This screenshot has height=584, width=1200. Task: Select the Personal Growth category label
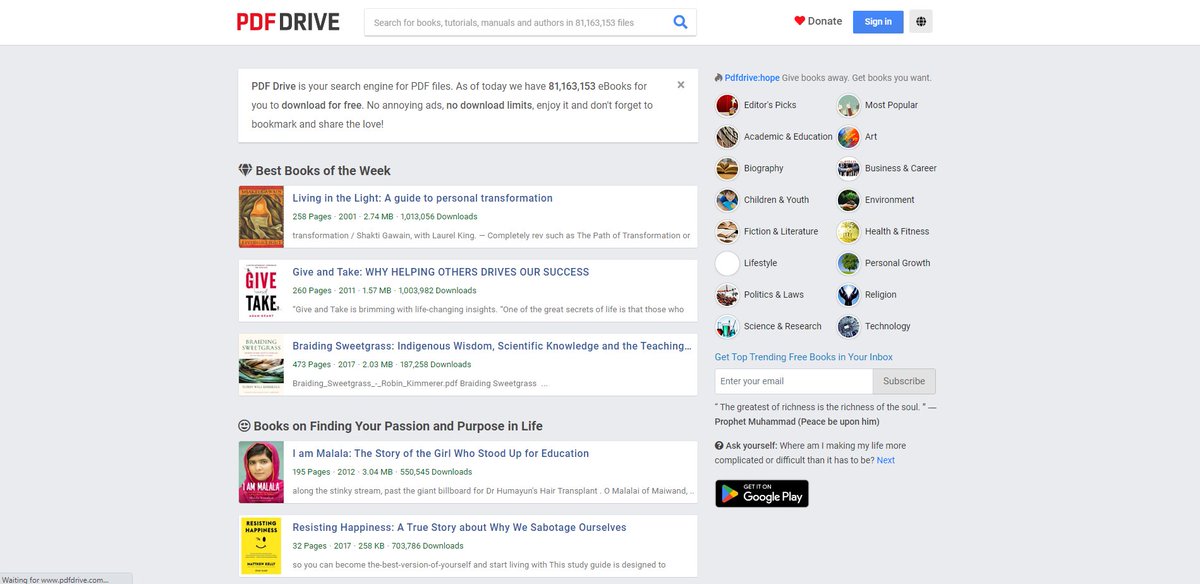tap(897, 263)
